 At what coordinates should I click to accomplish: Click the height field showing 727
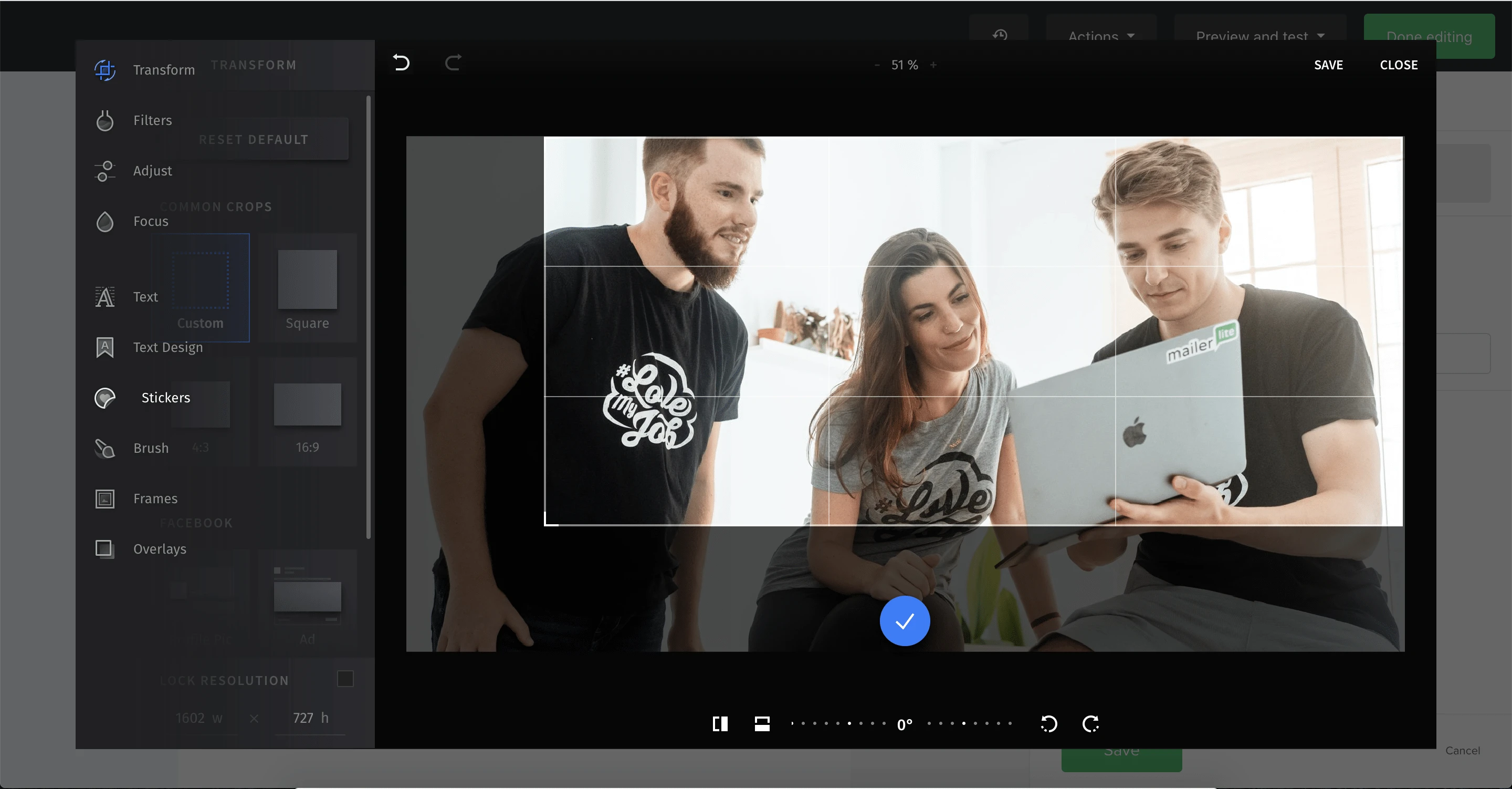tap(310, 718)
